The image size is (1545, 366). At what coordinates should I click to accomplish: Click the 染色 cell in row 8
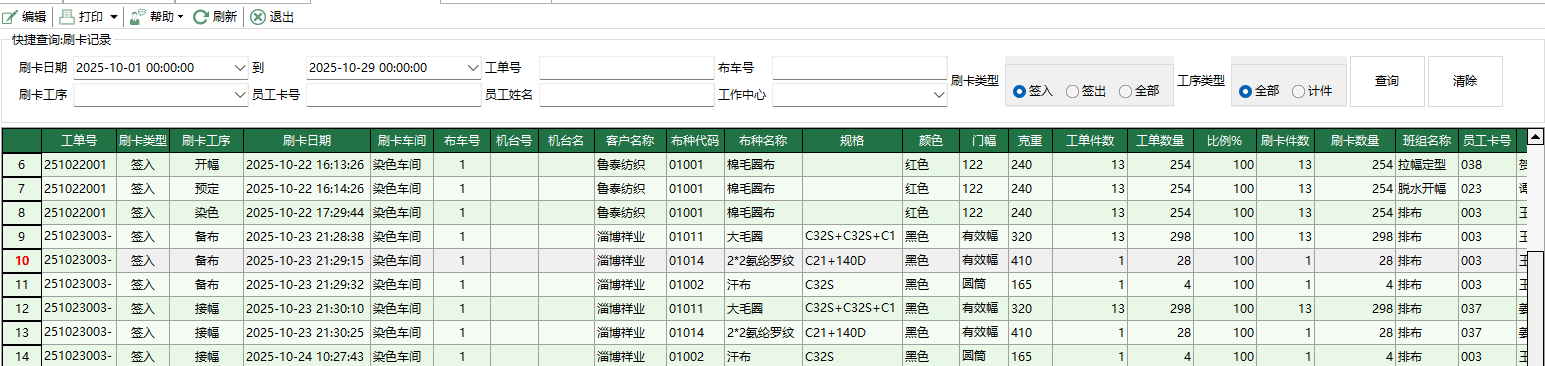[x=207, y=212]
